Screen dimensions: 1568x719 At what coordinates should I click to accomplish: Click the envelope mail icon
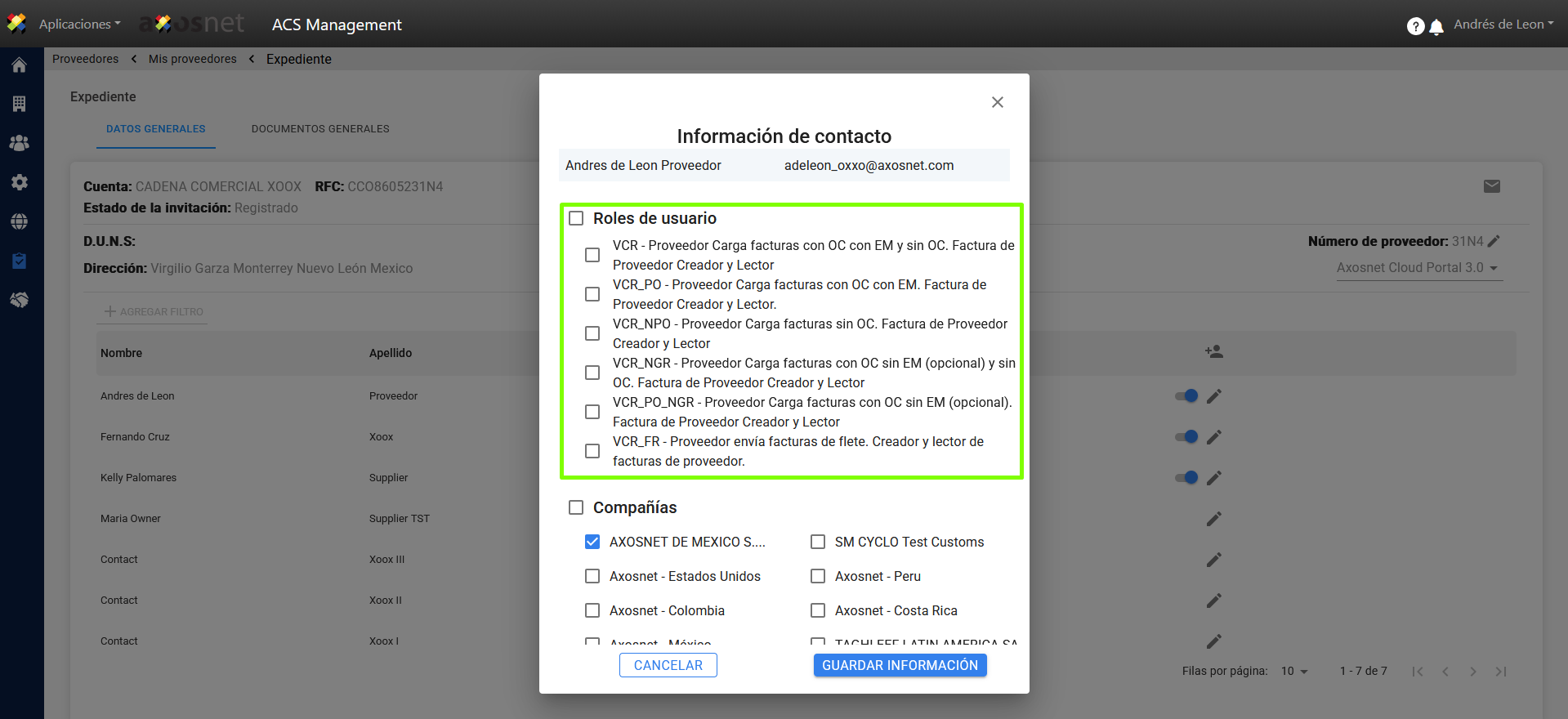tap(1492, 186)
